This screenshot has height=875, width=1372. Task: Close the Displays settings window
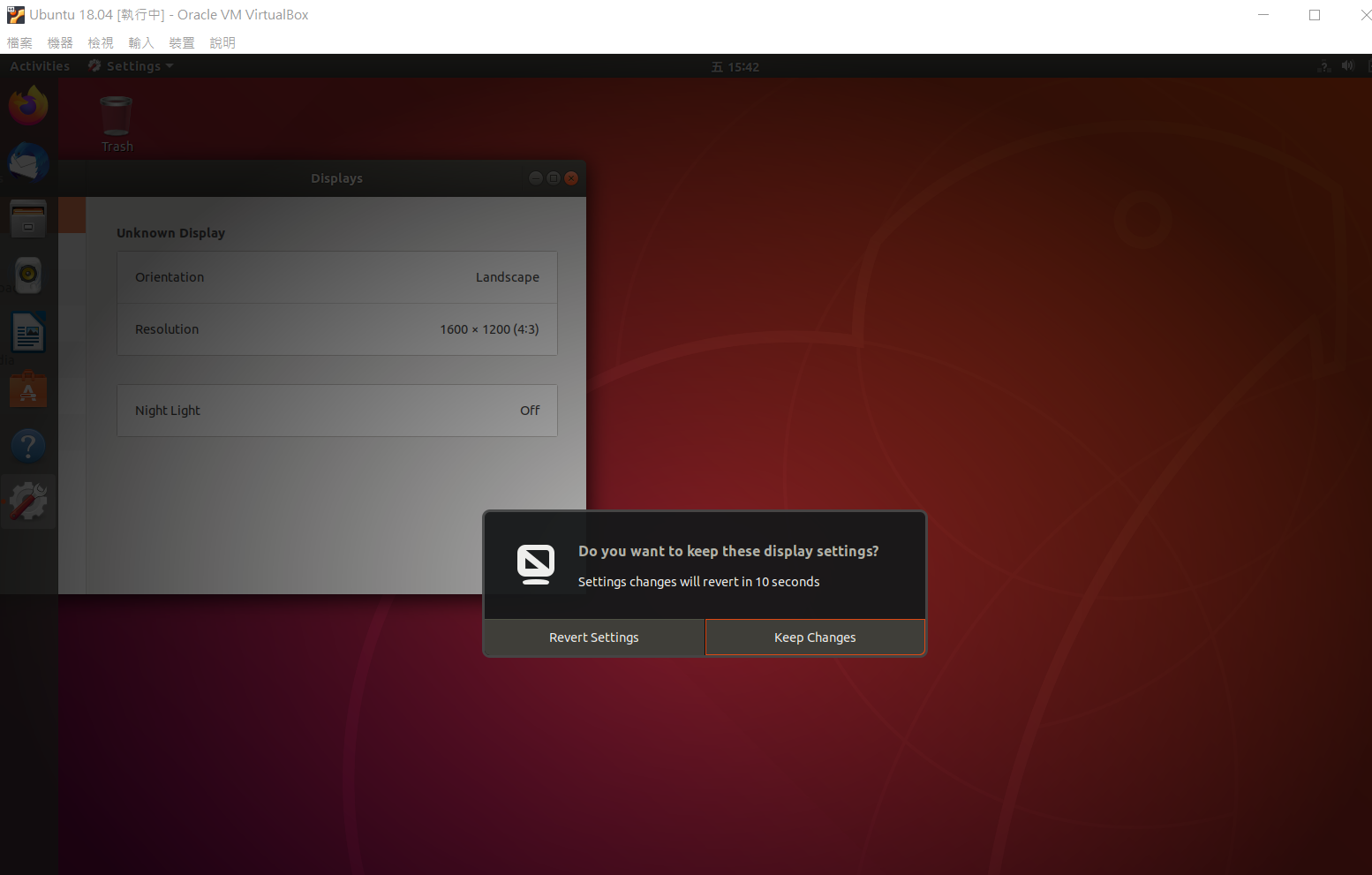[571, 178]
